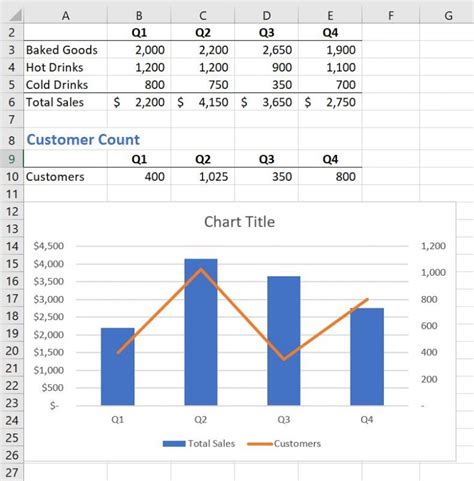474x481 pixels.
Task: Select column C header
Action: point(203,15)
